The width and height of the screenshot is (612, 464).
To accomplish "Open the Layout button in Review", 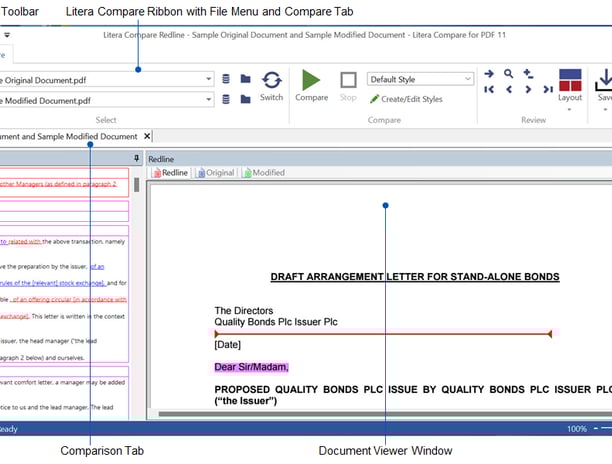I will pos(570,85).
